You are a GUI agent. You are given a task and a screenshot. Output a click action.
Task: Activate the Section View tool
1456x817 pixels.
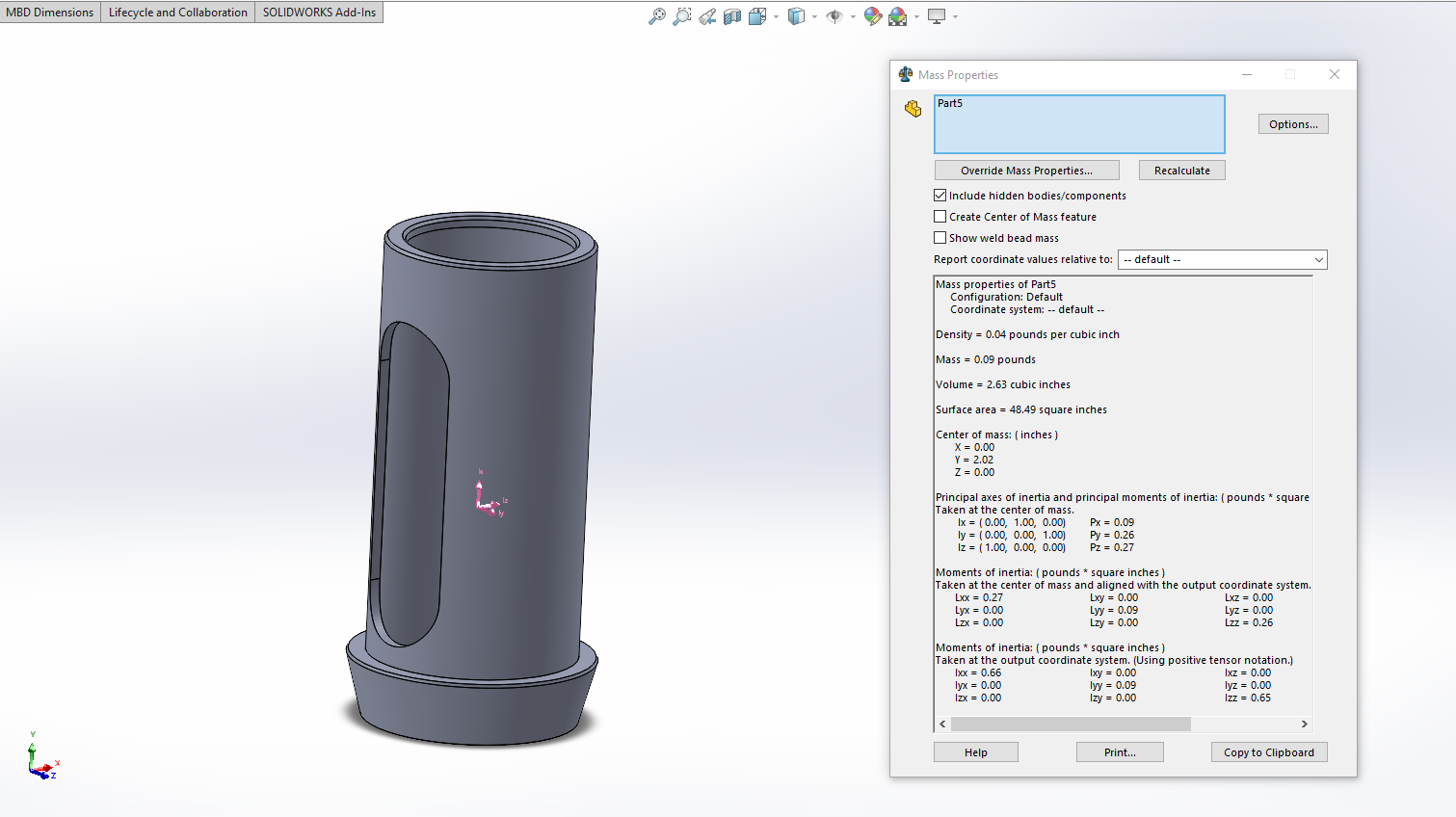pyautogui.click(x=732, y=16)
